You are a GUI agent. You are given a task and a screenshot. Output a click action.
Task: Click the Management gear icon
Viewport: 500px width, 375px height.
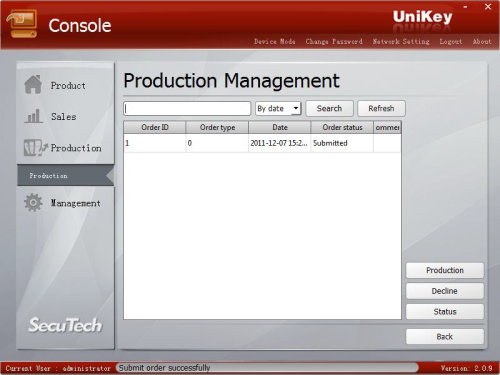33,202
